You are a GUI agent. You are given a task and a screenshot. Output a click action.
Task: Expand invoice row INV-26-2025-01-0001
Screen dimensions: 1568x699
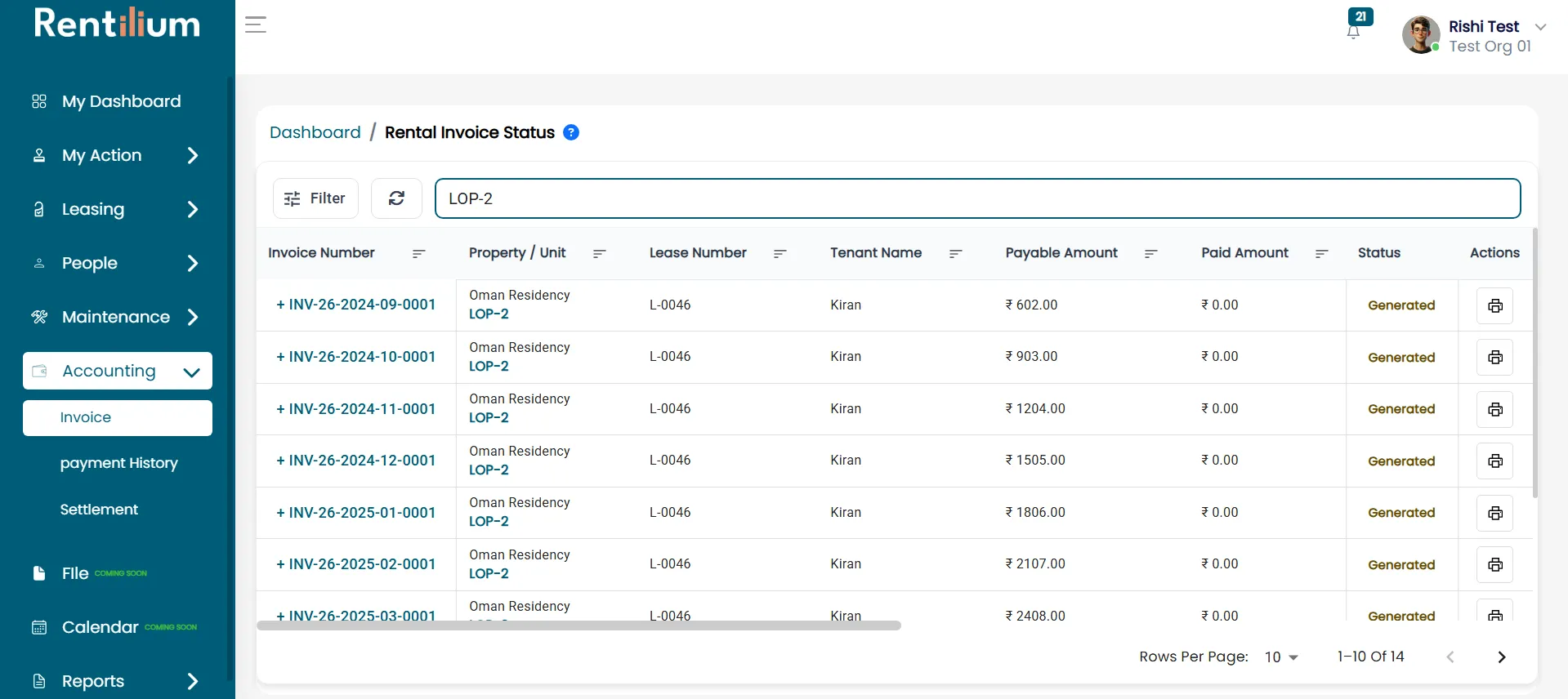pos(280,513)
